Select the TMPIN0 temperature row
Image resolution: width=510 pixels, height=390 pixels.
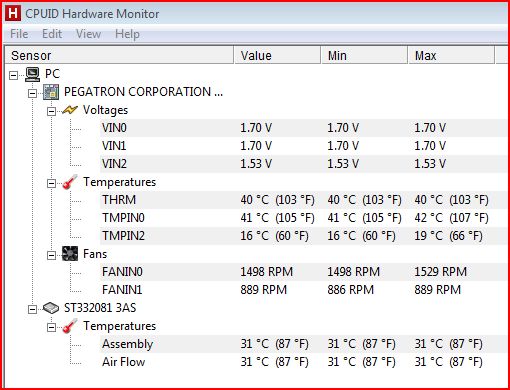pos(303,218)
